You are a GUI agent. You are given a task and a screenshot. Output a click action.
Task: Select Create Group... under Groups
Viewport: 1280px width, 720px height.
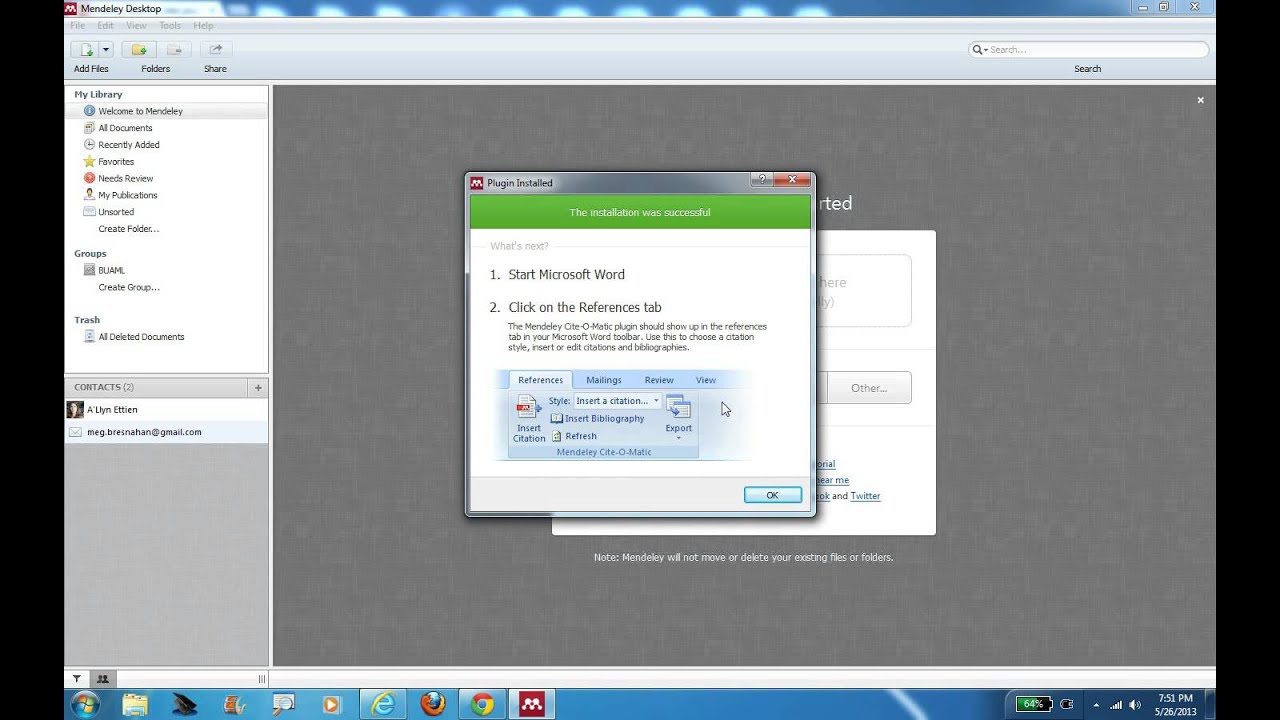pos(128,287)
